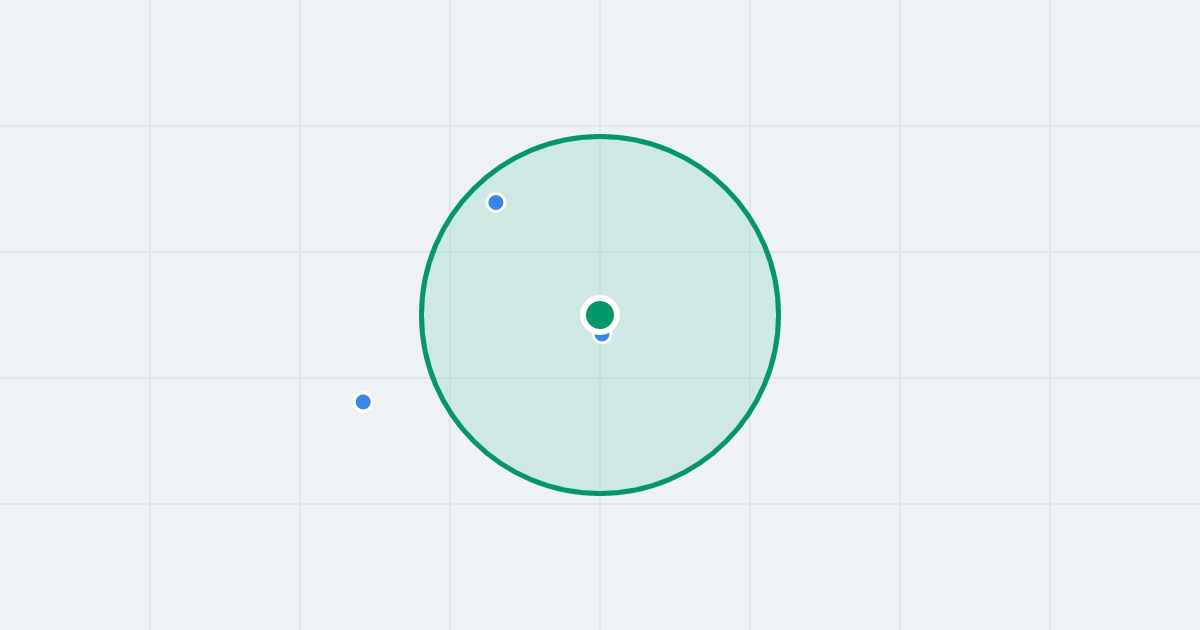Select the blue dot inside the circle's upper-left area
This screenshot has width=1200, height=630.
(496, 202)
